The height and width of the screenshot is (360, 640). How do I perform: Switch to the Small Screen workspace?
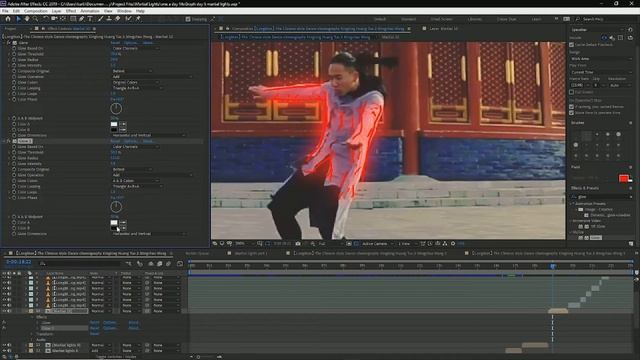pos(441,19)
